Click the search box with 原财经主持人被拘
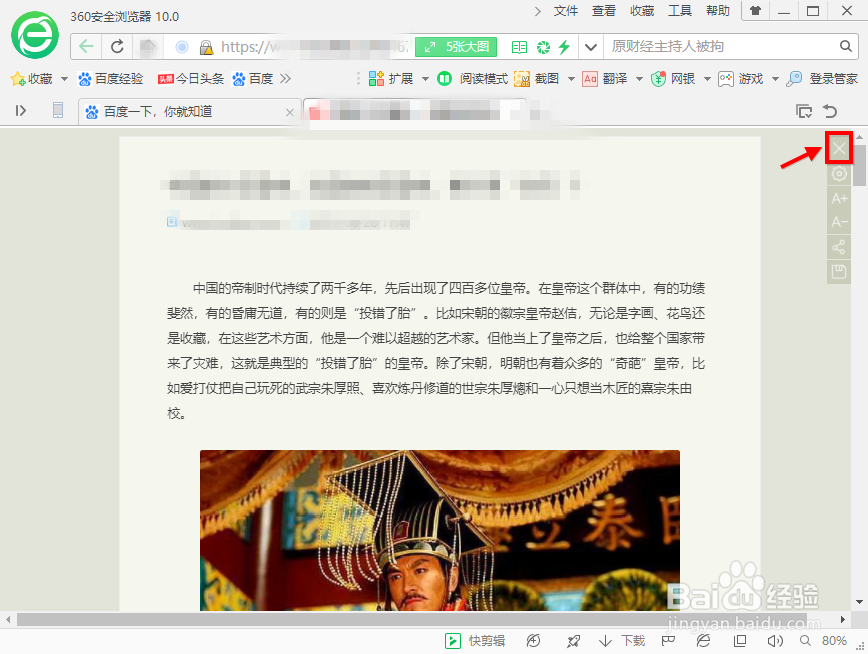The image size is (868, 654). coord(720,47)
